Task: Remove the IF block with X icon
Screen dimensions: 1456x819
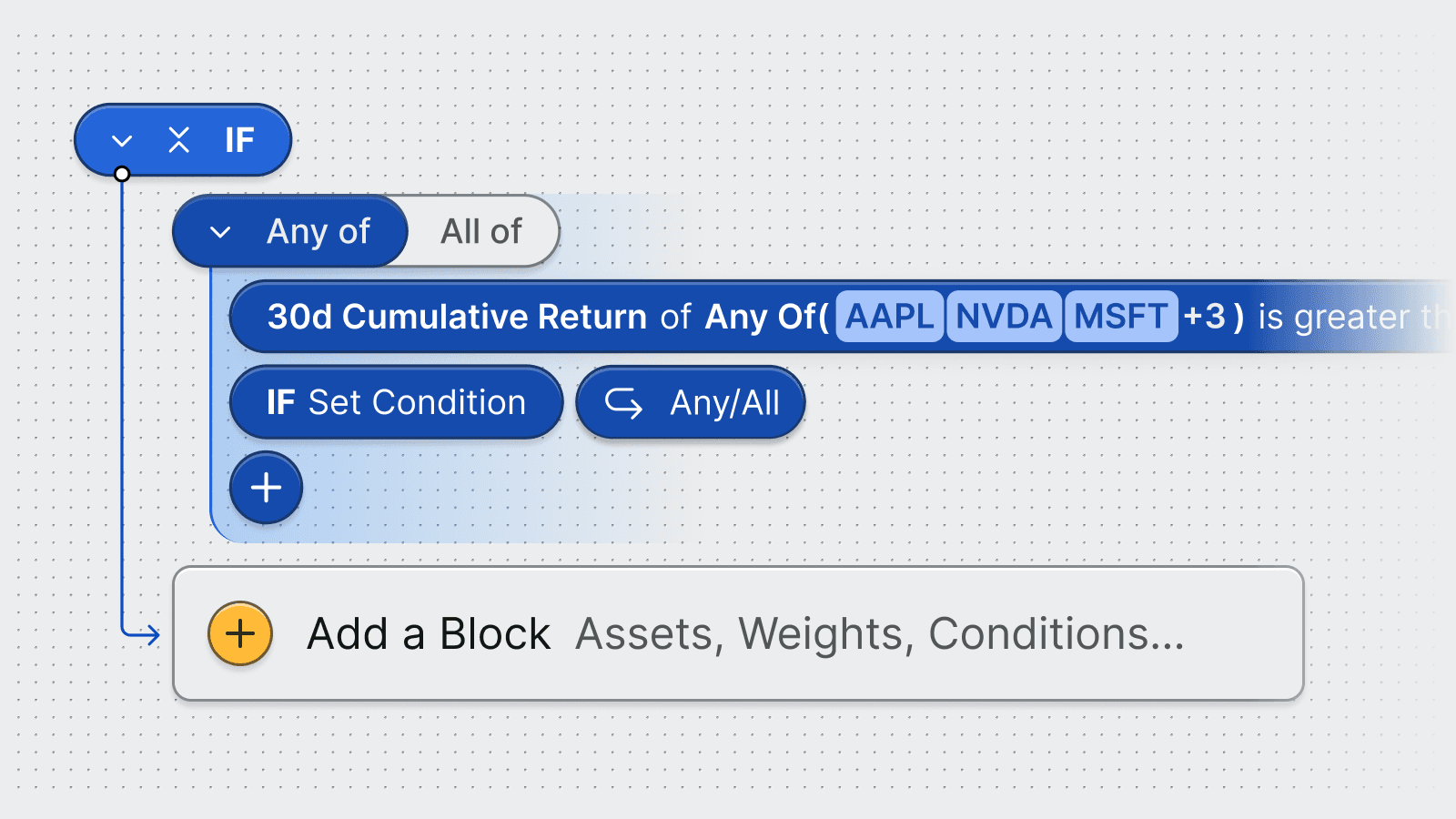Action: pyautogui.click(x=179, y=140)
